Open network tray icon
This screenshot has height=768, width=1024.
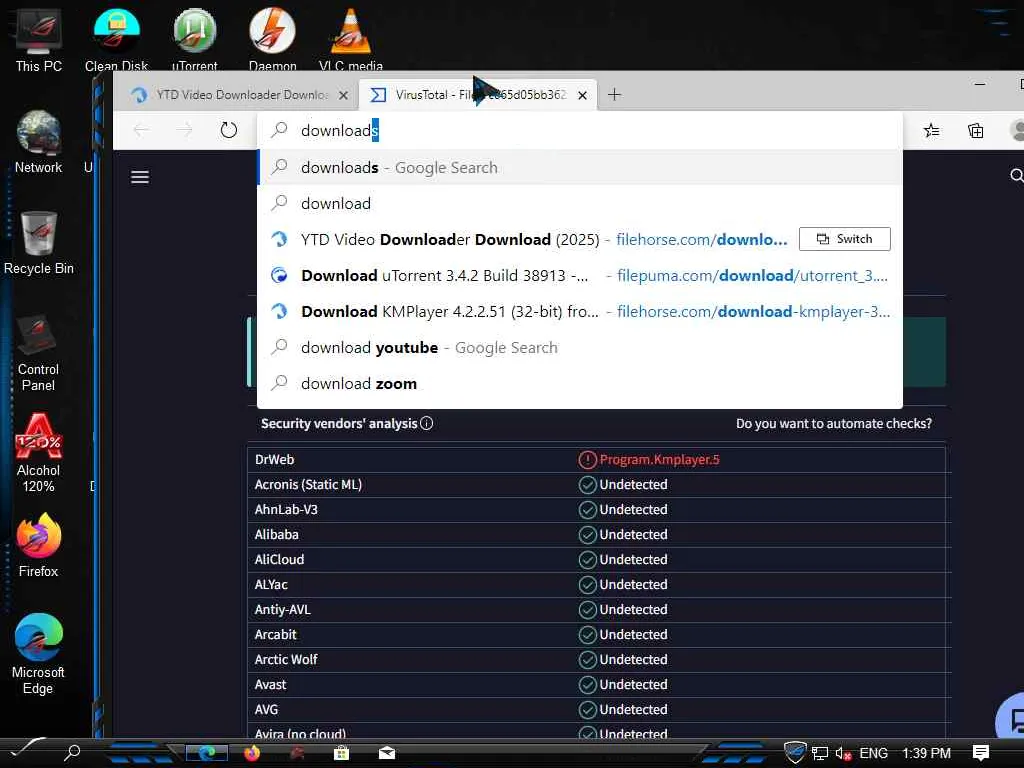pyautogui.click(x=820, y=754)
